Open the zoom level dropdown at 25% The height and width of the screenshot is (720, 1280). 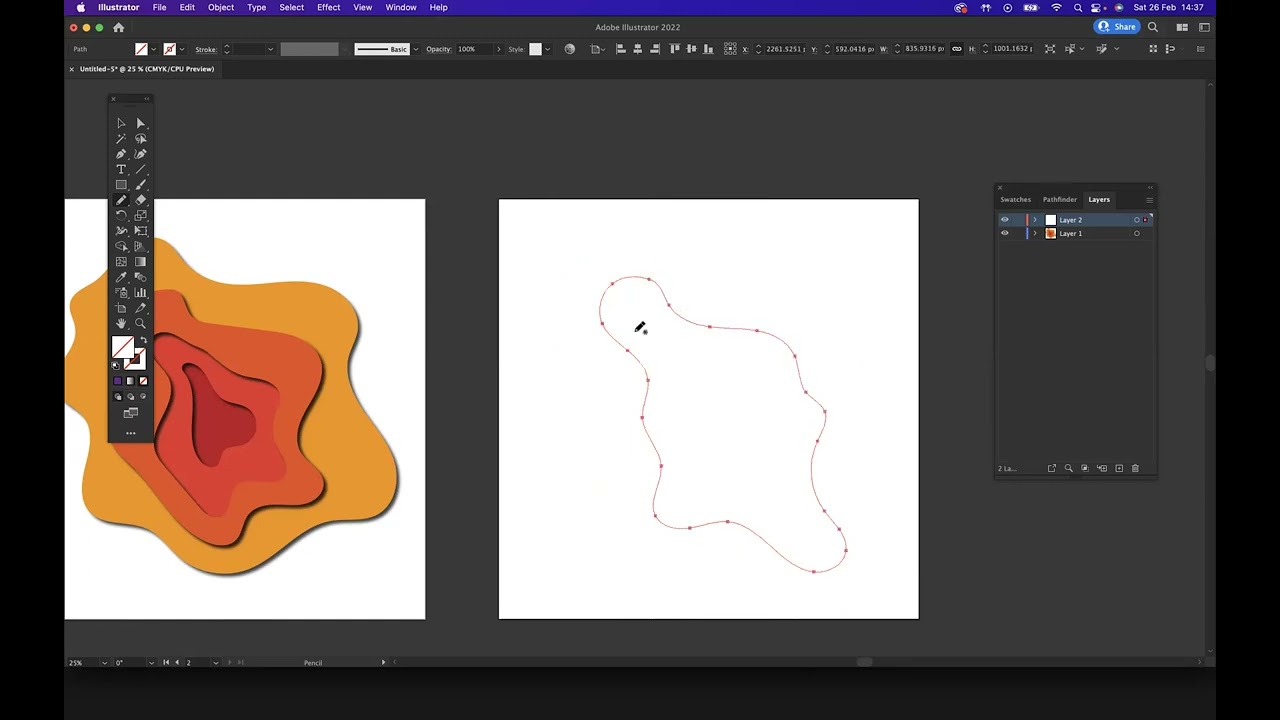pos(103,662)
